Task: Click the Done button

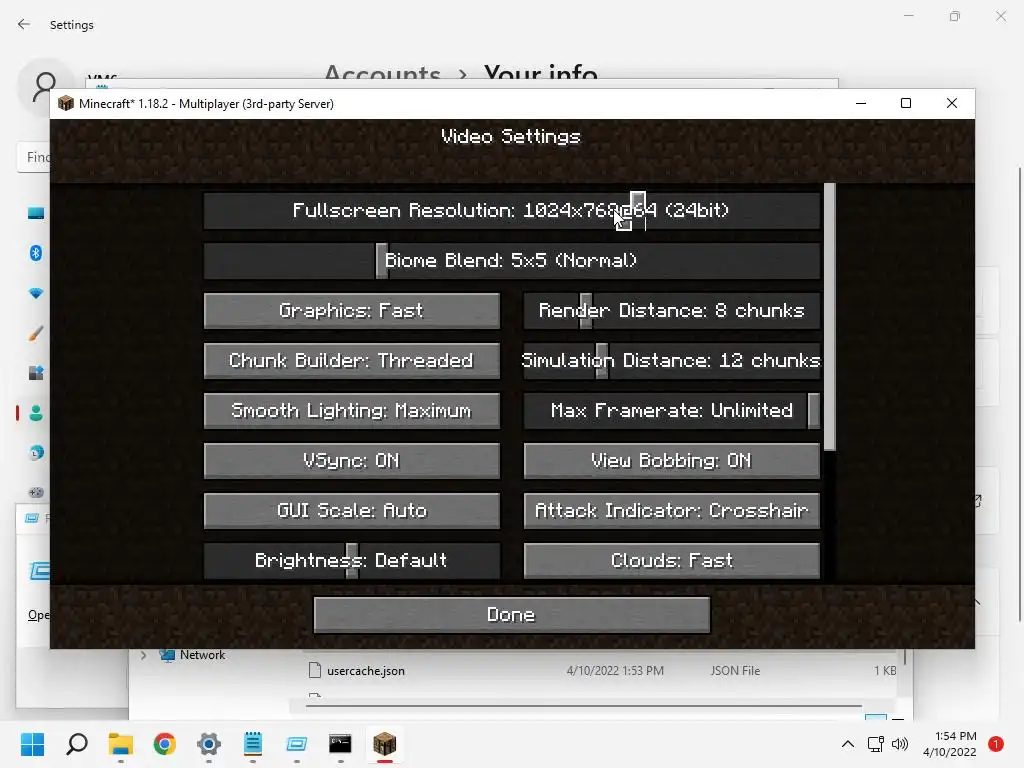Action: 511,615
